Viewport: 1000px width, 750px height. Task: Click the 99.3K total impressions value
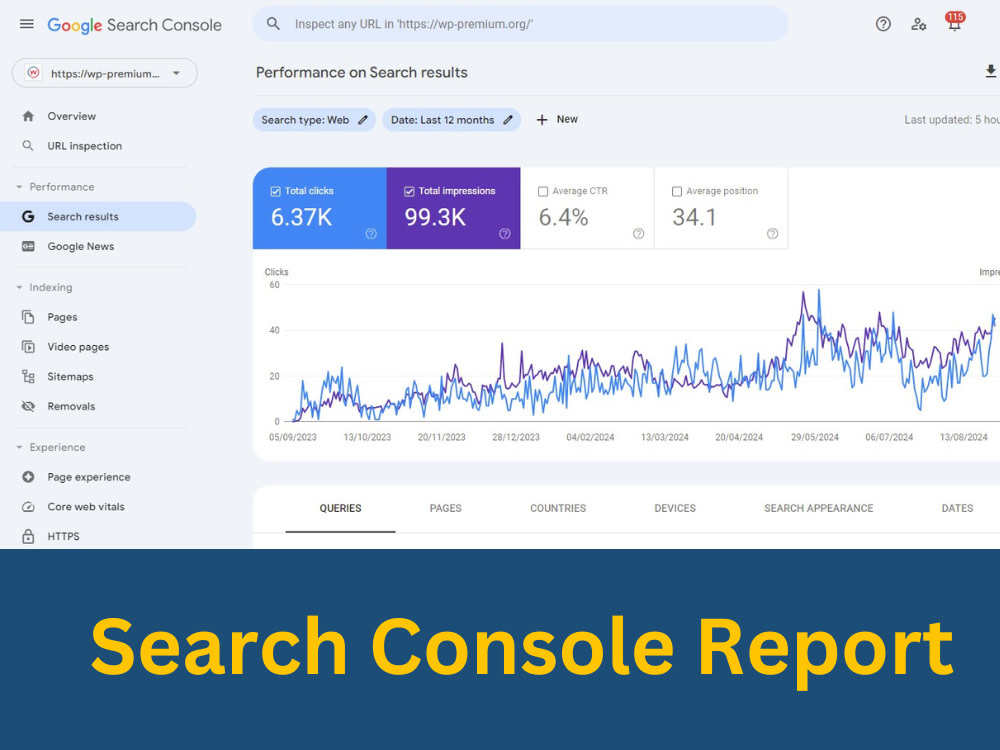(435, 217)
